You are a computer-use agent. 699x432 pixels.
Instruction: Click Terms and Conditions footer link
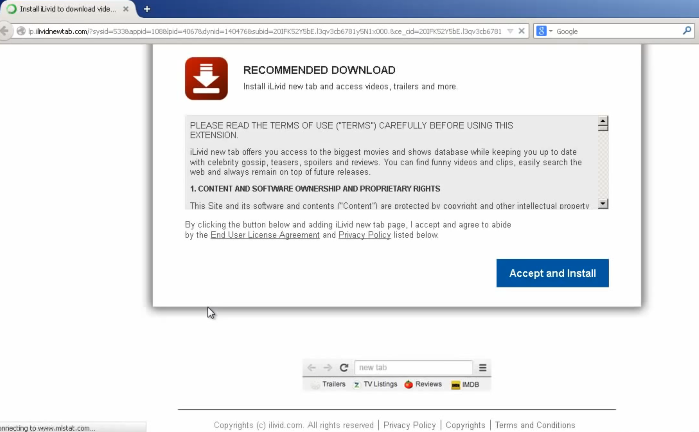(535, 425)
